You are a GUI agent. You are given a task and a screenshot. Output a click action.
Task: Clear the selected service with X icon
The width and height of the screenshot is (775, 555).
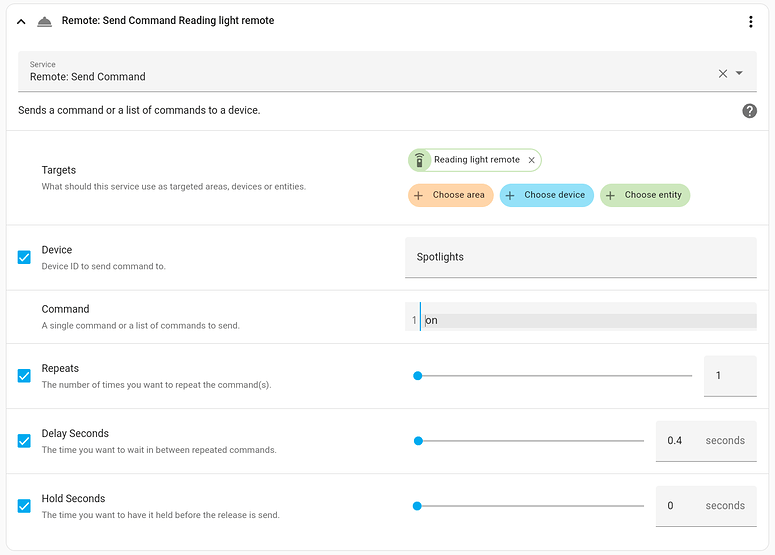click(723, 73)
